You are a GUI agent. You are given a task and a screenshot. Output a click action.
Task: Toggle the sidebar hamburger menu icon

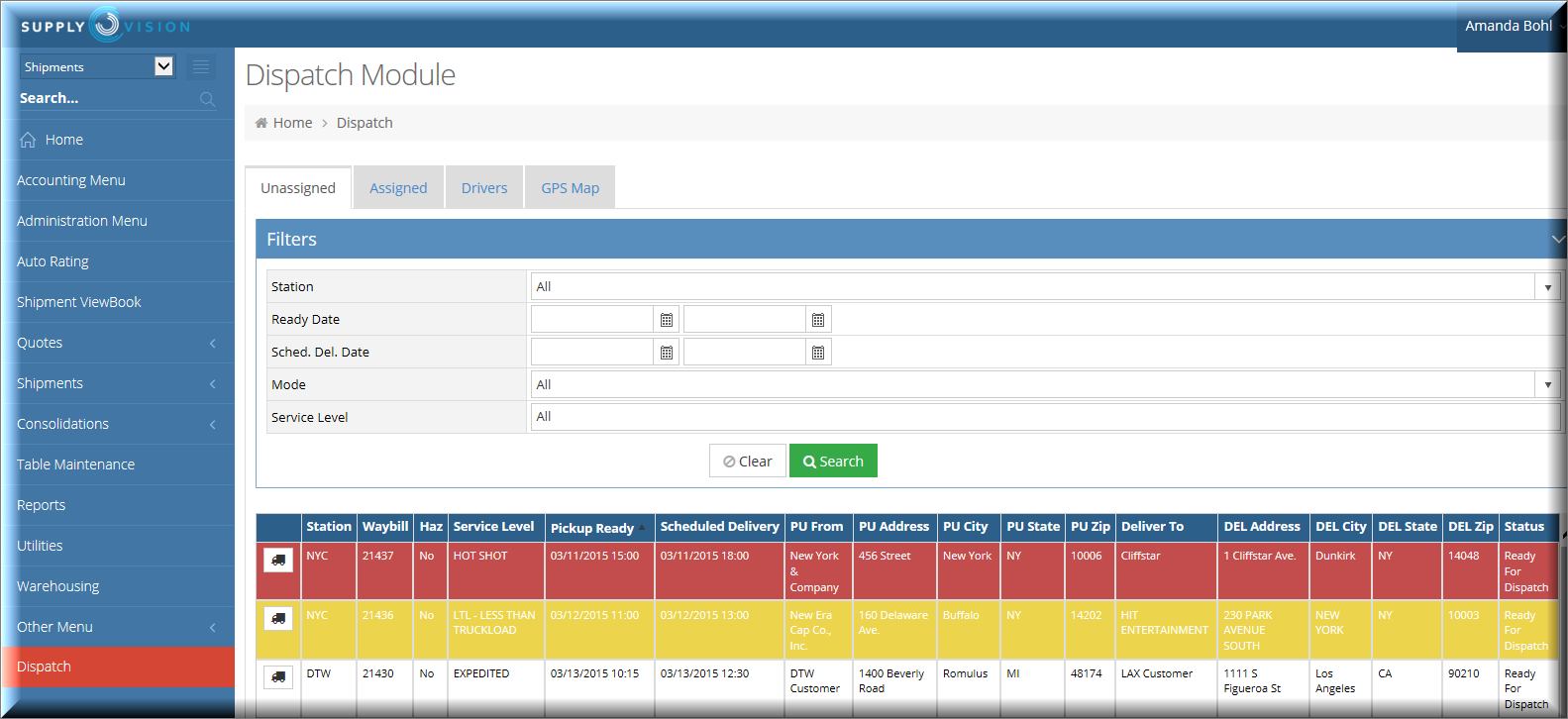[x=201, y=66]
